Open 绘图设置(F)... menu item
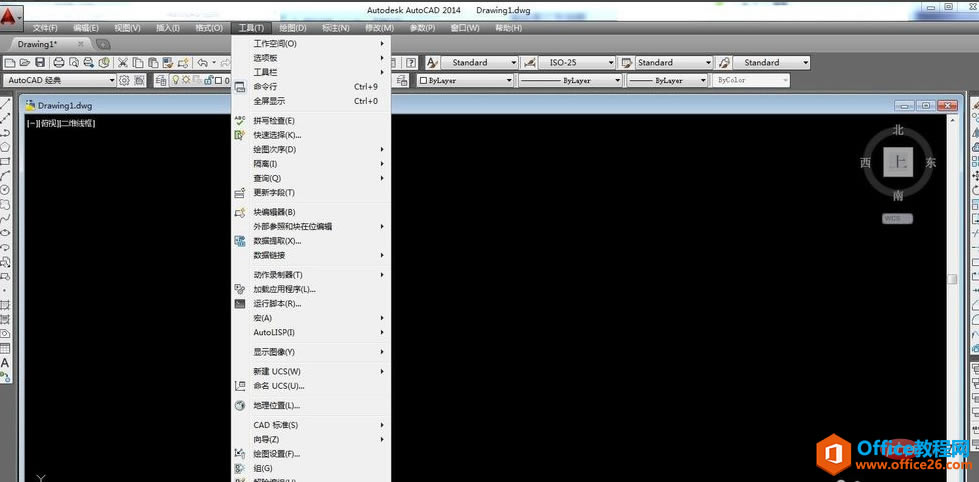Viewport: 979px width, 482px height. pos(311,453)
